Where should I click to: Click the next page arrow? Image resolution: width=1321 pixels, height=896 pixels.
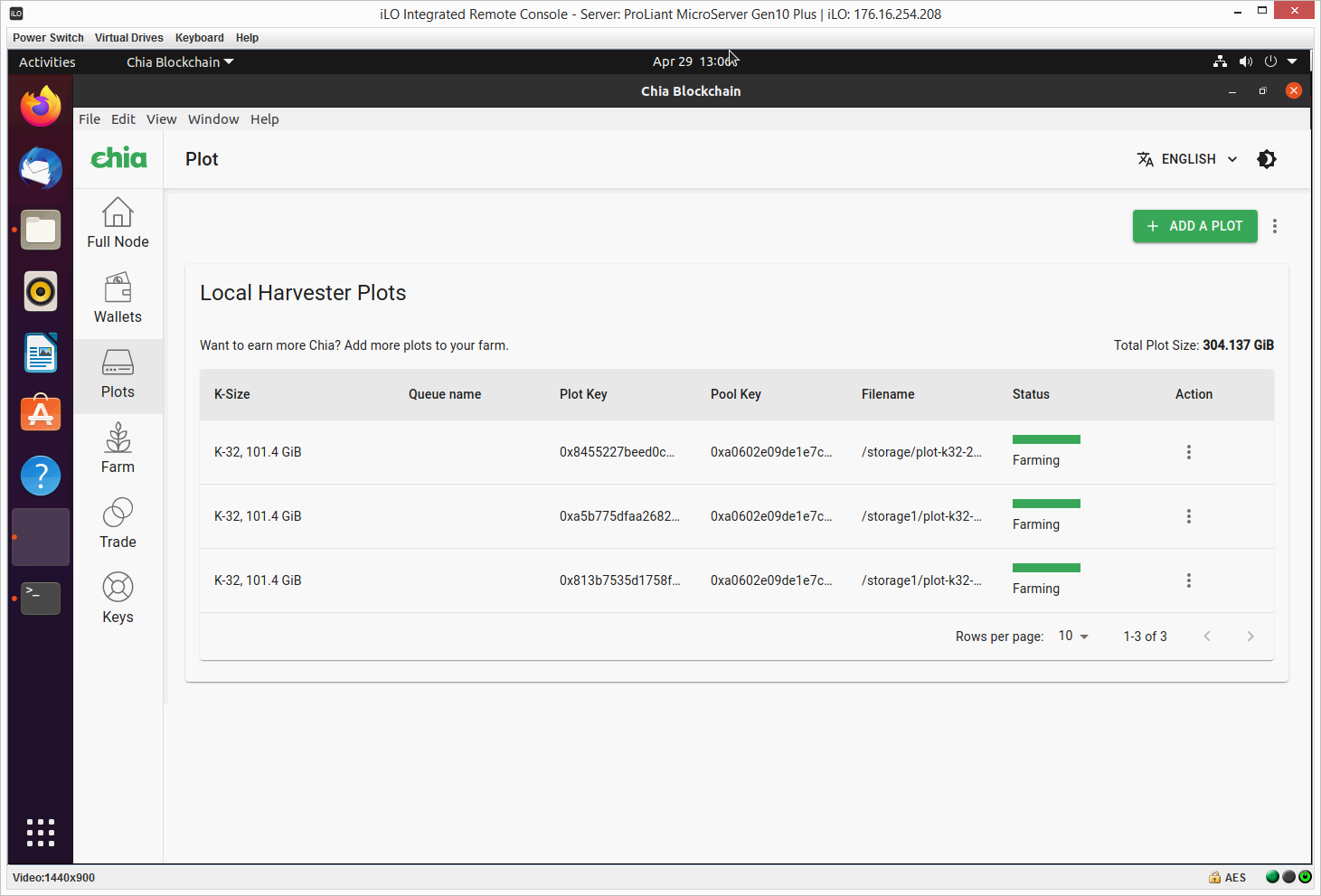(x=1250, y=636)
